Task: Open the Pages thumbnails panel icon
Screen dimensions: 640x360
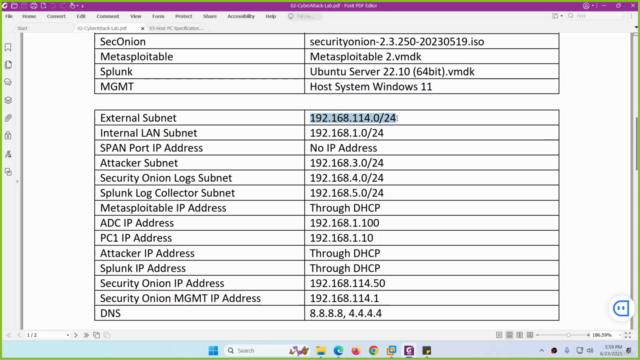Action: [x=8, y=65]
